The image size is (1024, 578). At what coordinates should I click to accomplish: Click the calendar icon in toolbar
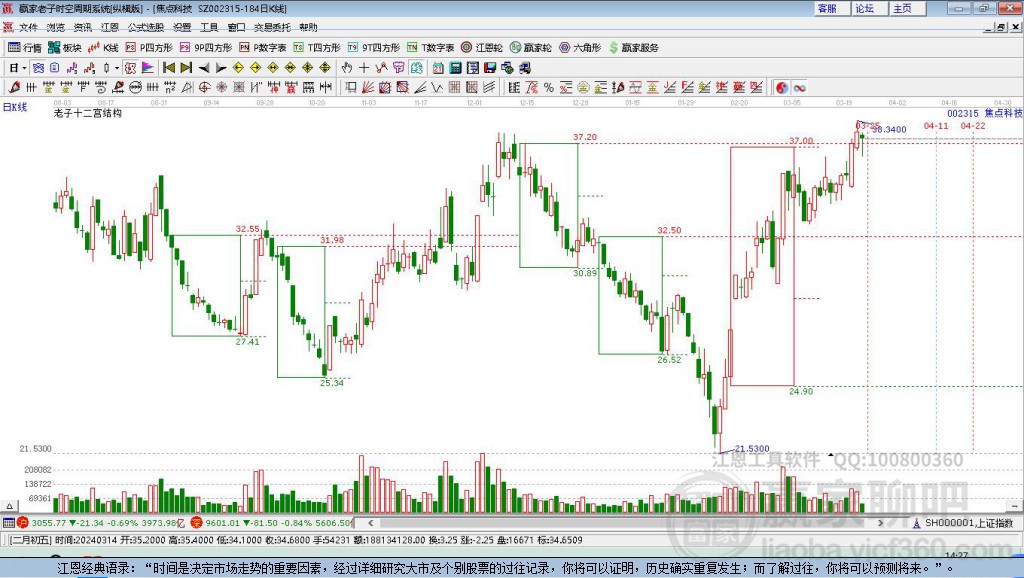pos(438,67)
